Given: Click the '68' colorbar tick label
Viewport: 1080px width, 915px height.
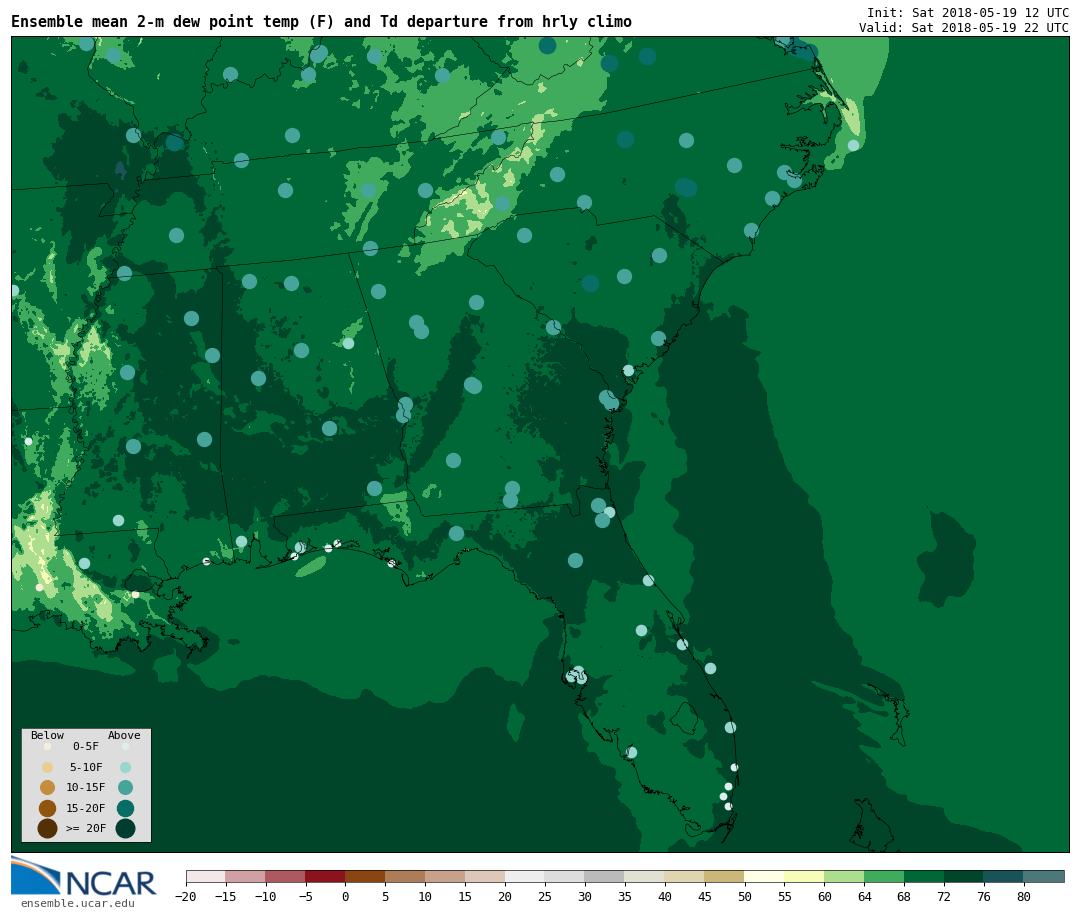Looking at the screenshot, I should 904,896.
